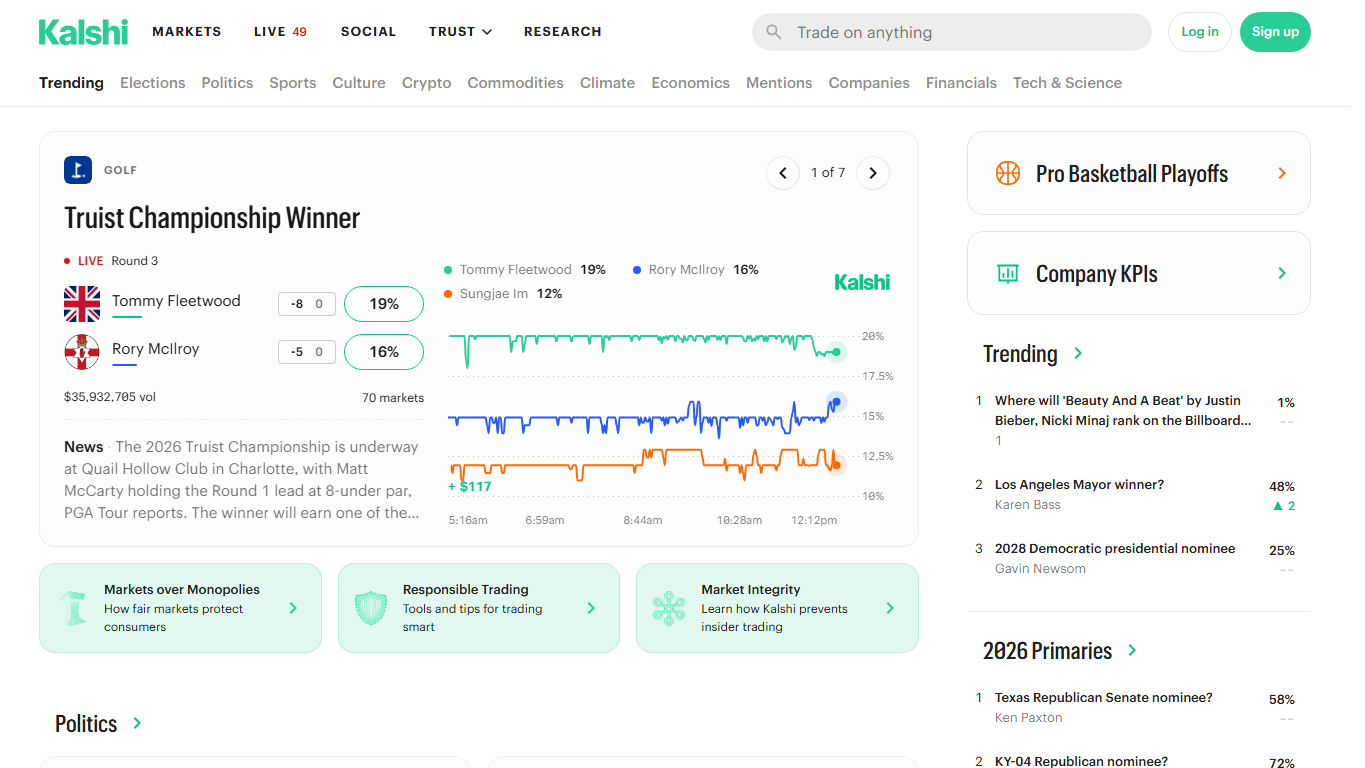Switch to the Economics tab

coord(691,83)
